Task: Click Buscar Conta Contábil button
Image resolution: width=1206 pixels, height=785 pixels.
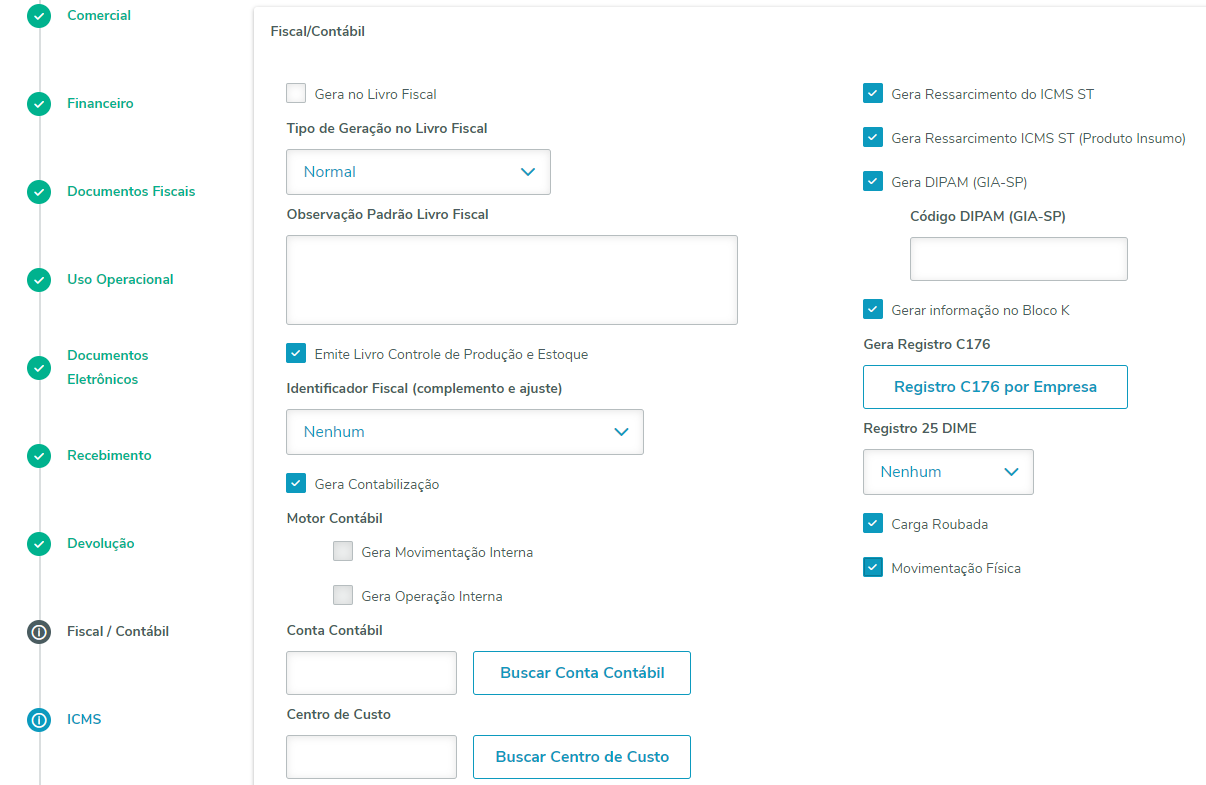Action: tap(581, 673)
